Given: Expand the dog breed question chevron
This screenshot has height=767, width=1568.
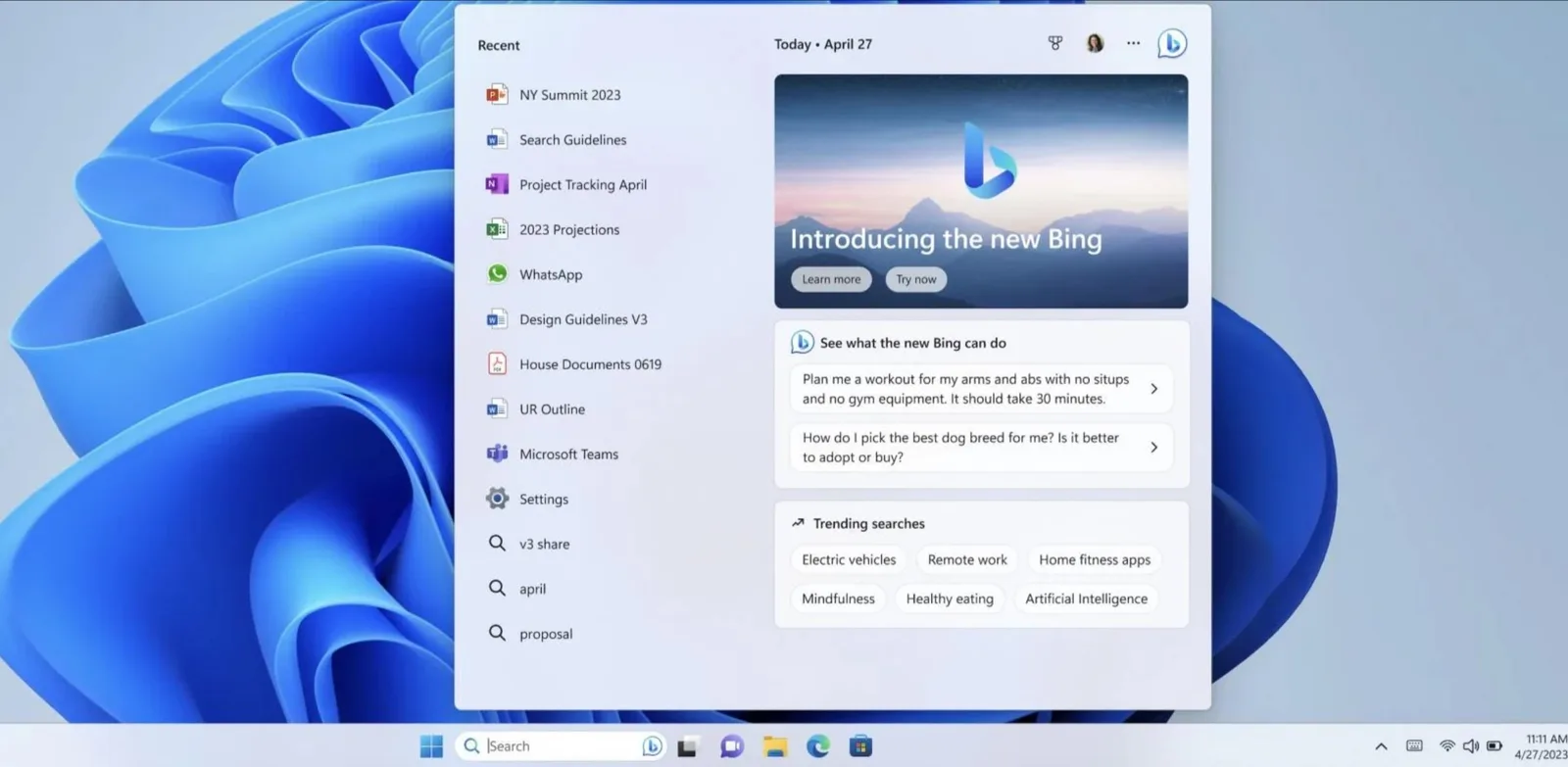Looking at the screenshot, I should pos(1153,448).
